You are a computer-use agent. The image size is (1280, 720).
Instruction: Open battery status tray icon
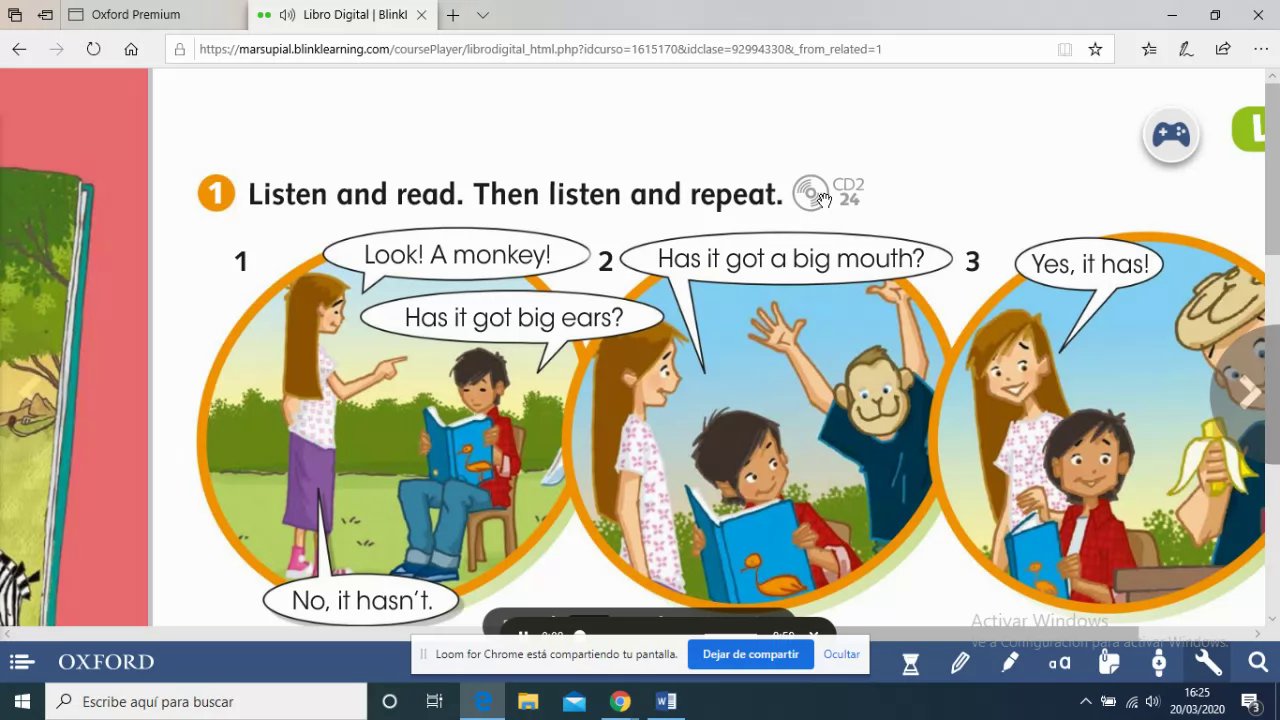pos(1109,702)
